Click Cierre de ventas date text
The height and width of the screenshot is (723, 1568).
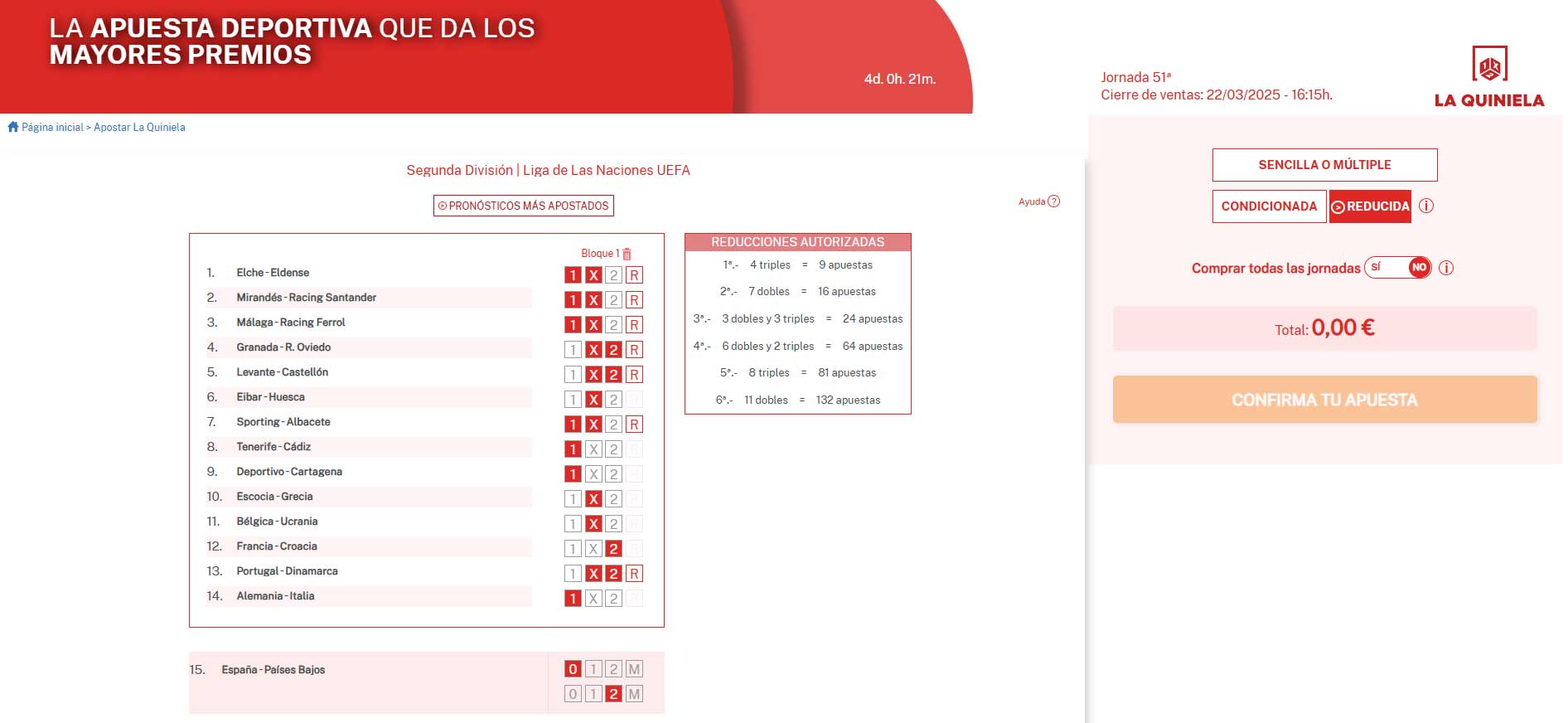[x=1216, y=95]
